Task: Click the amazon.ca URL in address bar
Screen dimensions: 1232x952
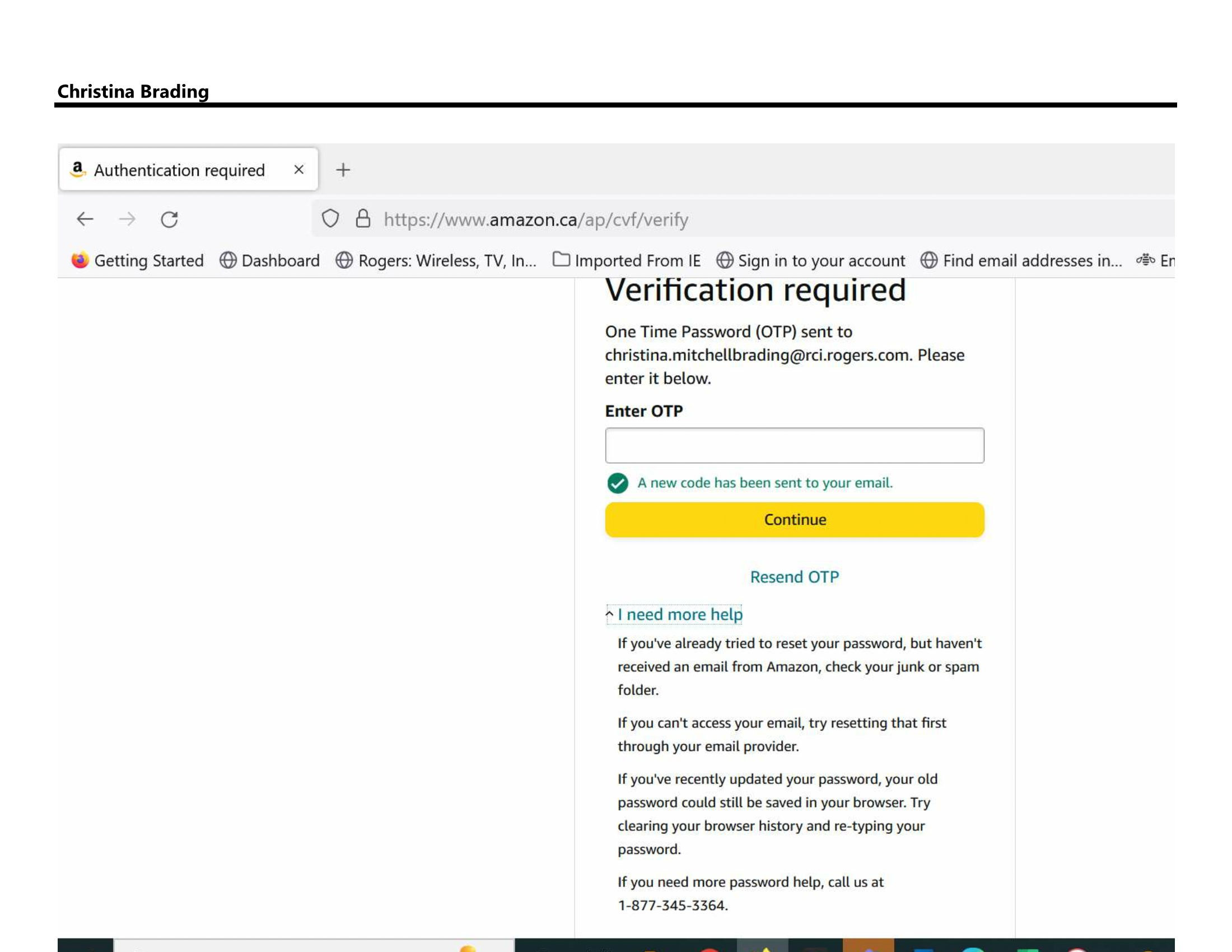Action: [x=536, y=220]
